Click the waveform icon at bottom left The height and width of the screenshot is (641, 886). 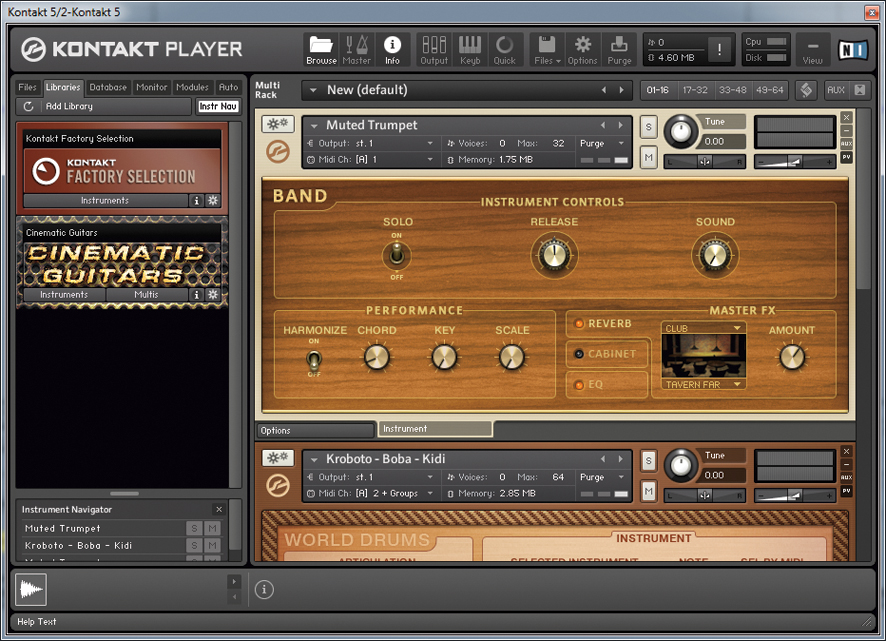[31, 589]
